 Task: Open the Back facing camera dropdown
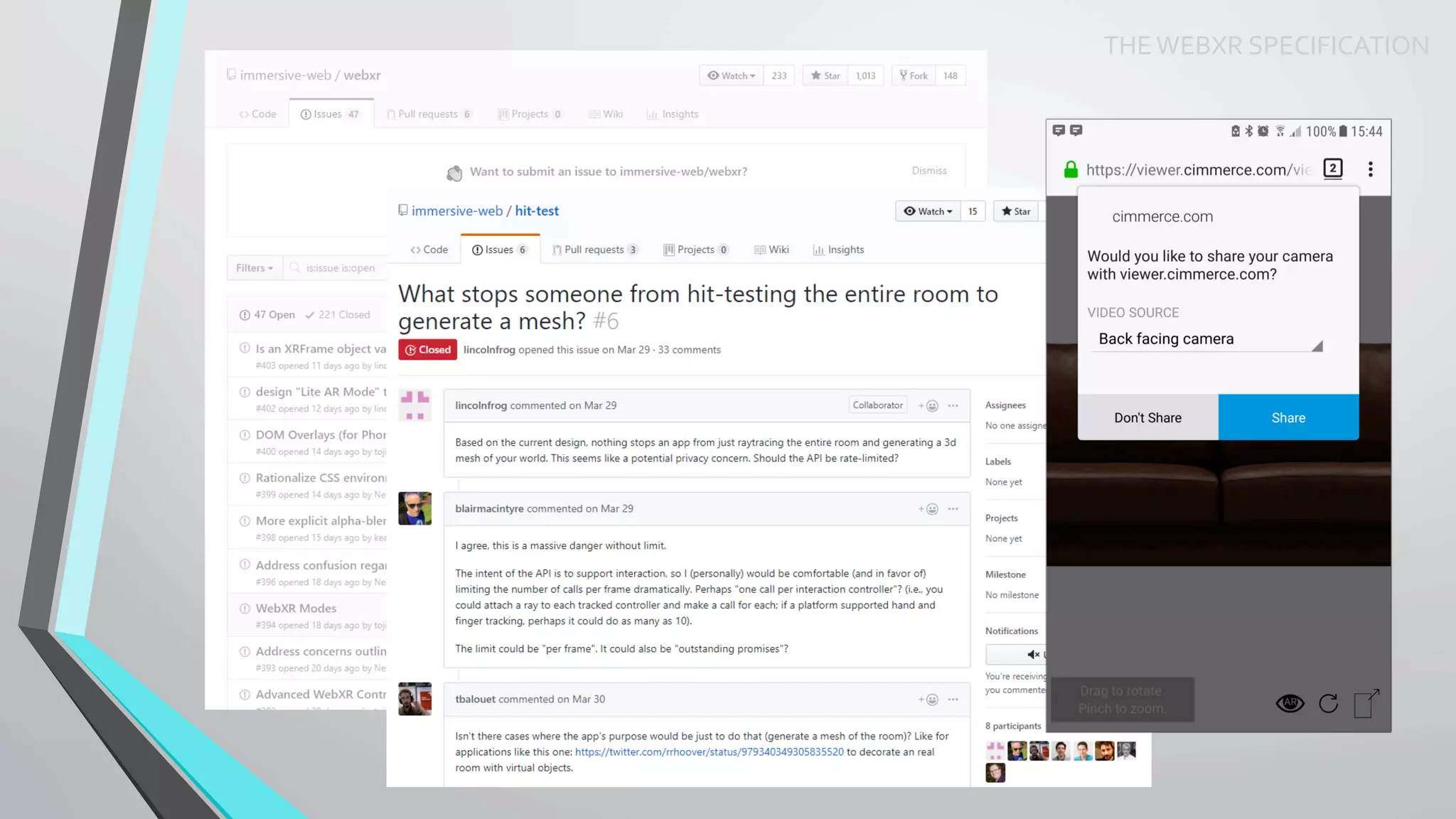click(1206, 339)
